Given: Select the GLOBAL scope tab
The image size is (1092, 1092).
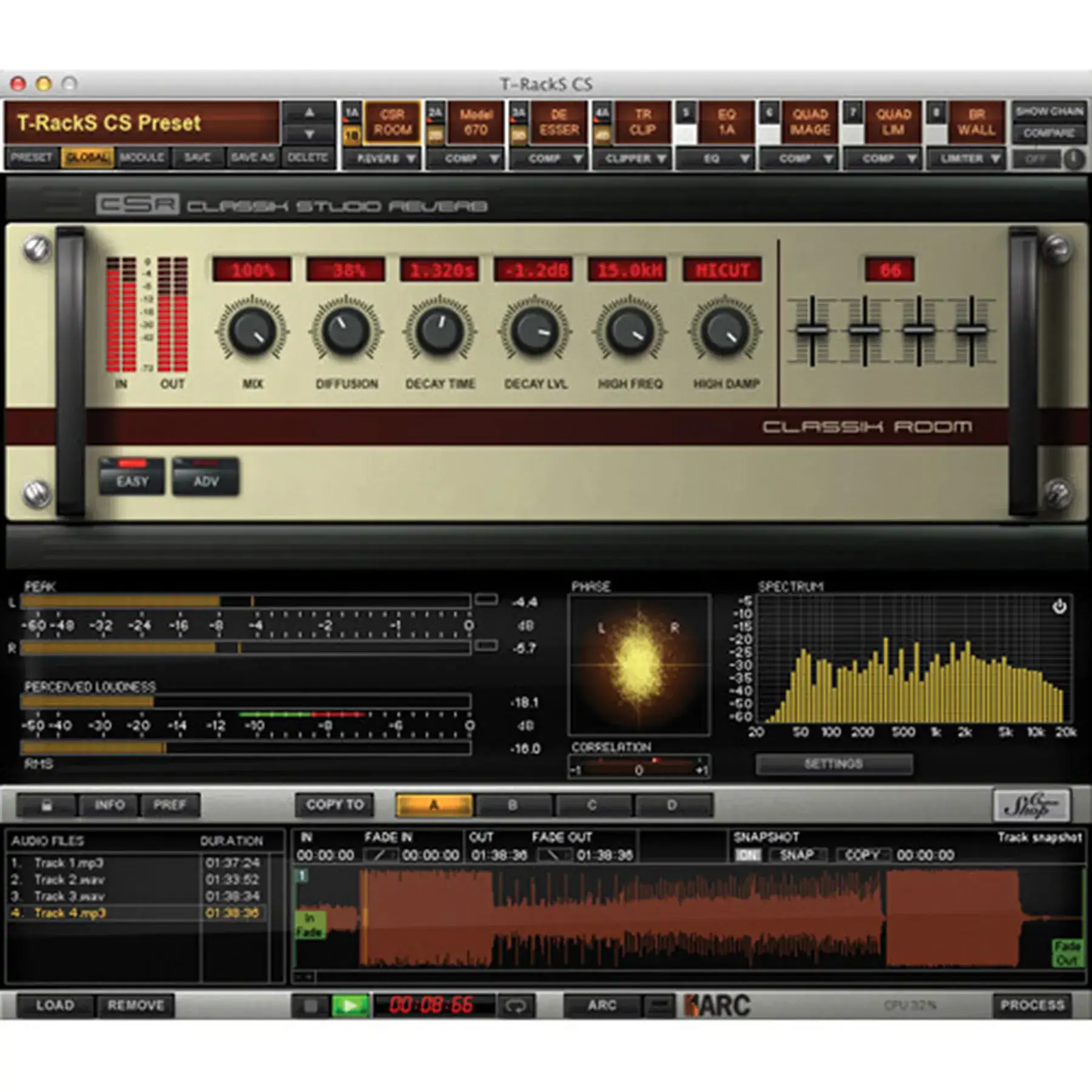Looking at the screenshot, I should [x=87, y=158].
